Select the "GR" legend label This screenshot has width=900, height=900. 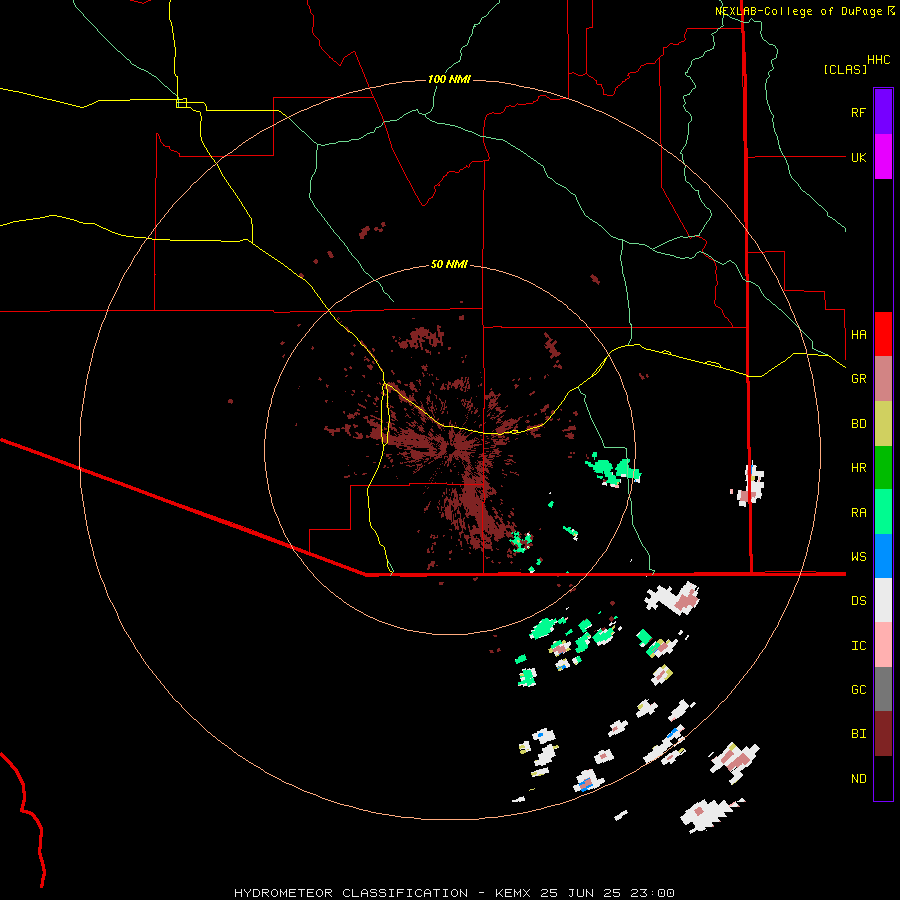[x=858, y=379]
